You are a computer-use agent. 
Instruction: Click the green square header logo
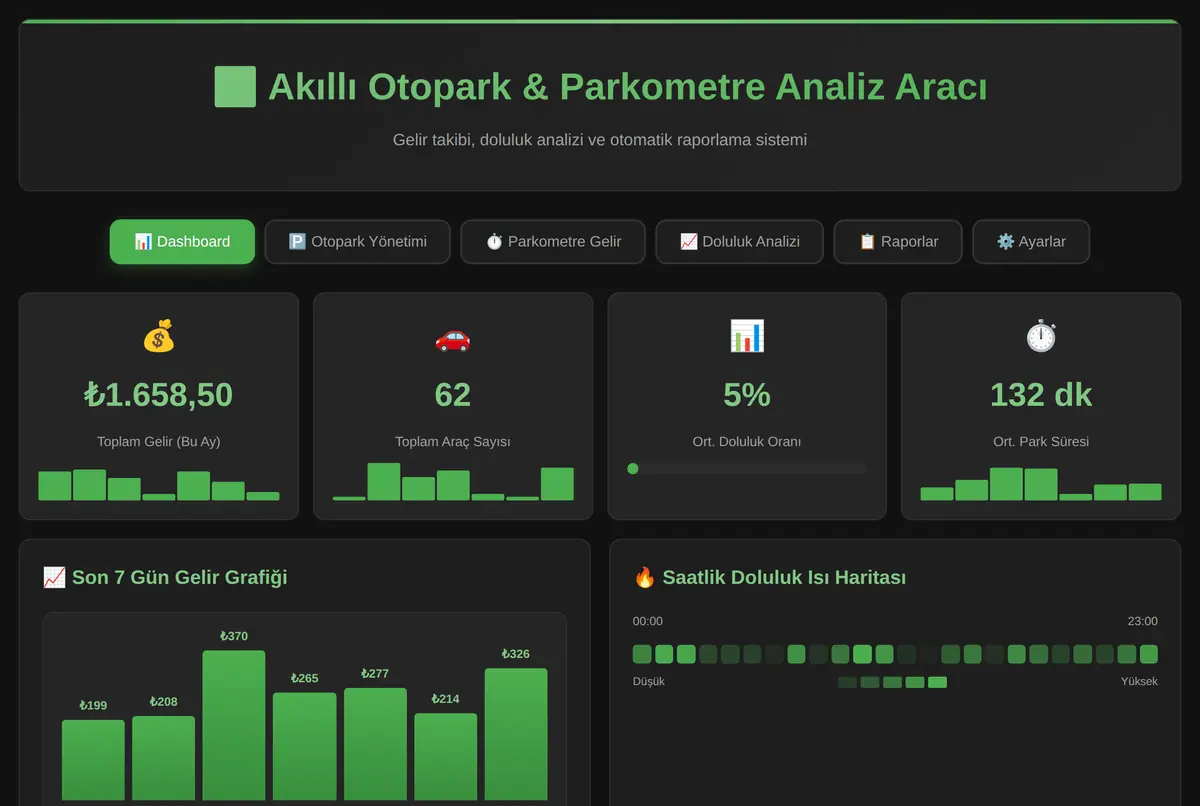coord(235,87)
